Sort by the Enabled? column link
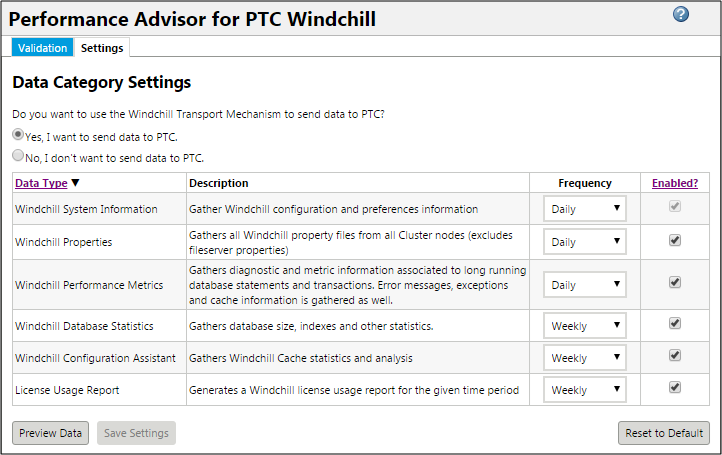 pos(675,183)
